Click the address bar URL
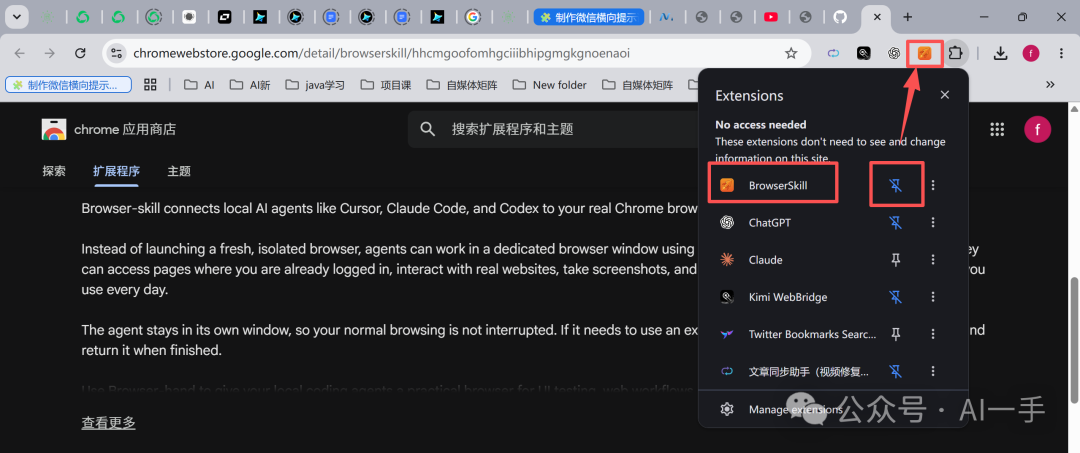1080x453 pixels. coord(381,53)
